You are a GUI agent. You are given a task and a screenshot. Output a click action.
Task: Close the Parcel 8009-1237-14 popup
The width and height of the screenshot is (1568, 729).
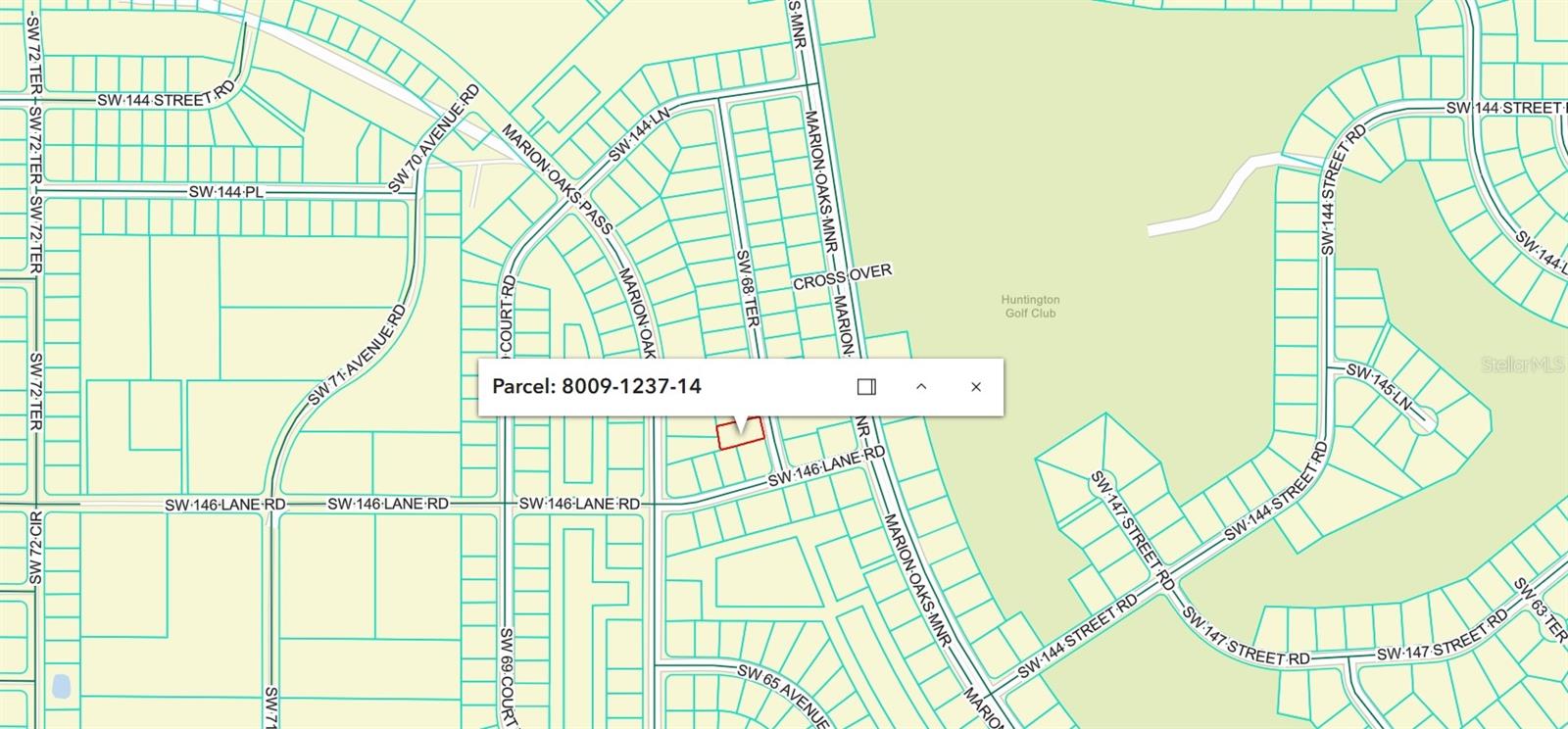tap(976, 387)
